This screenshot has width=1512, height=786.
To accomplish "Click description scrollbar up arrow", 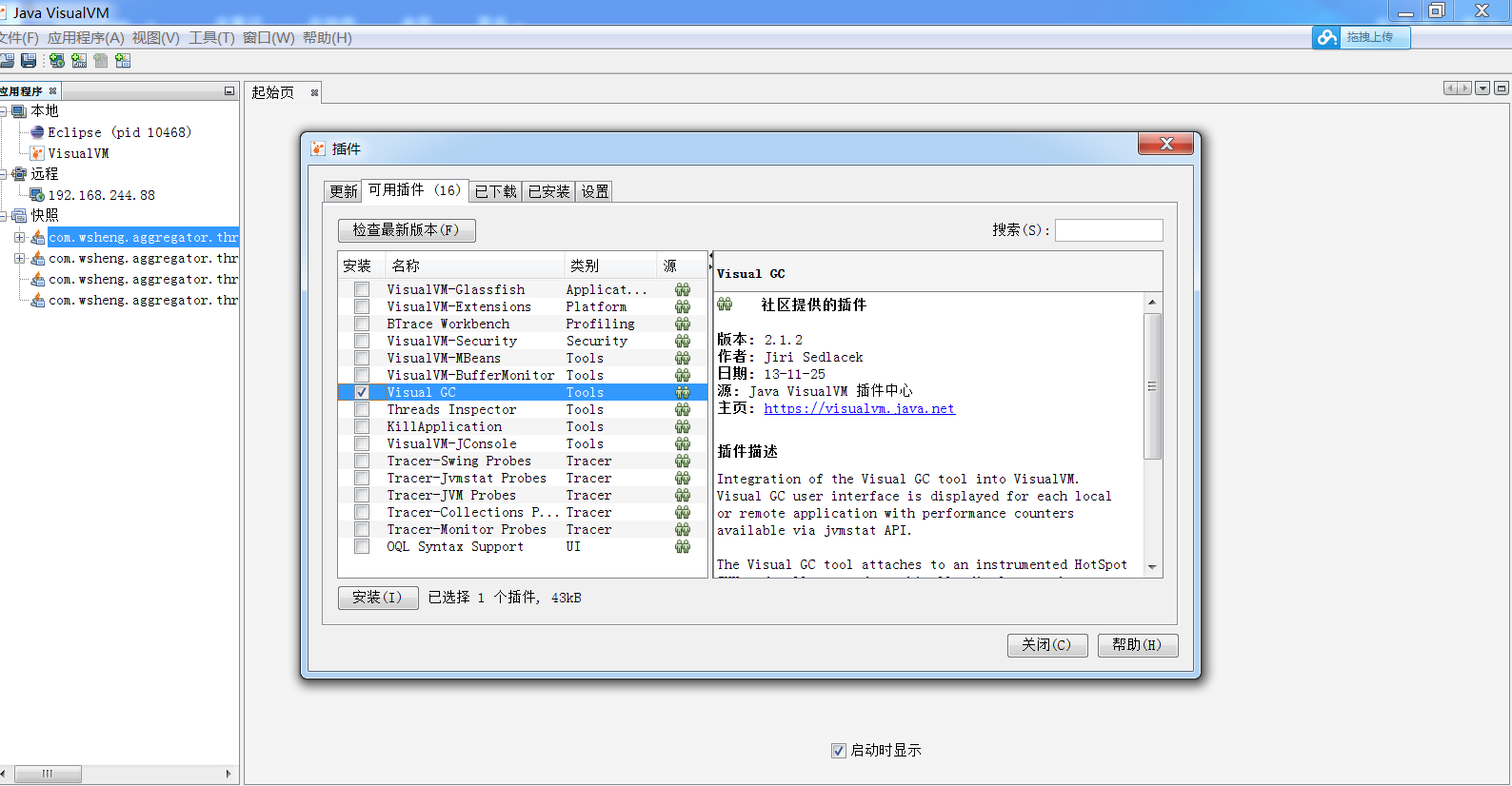I will (1152, 302).
